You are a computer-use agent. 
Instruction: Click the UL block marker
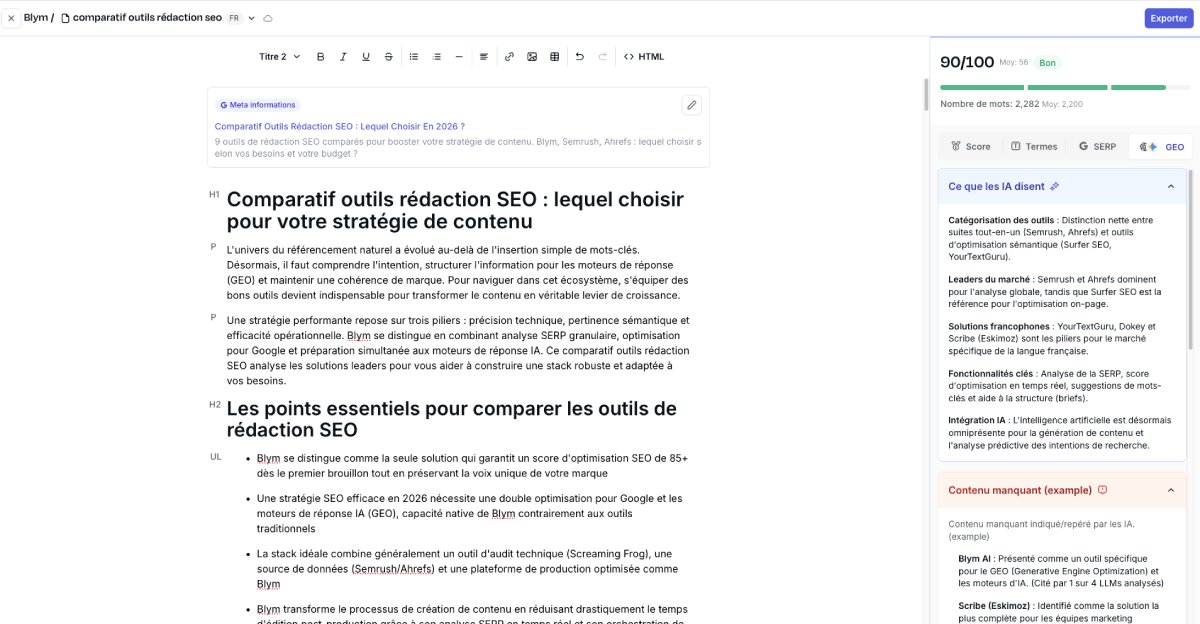215,456
